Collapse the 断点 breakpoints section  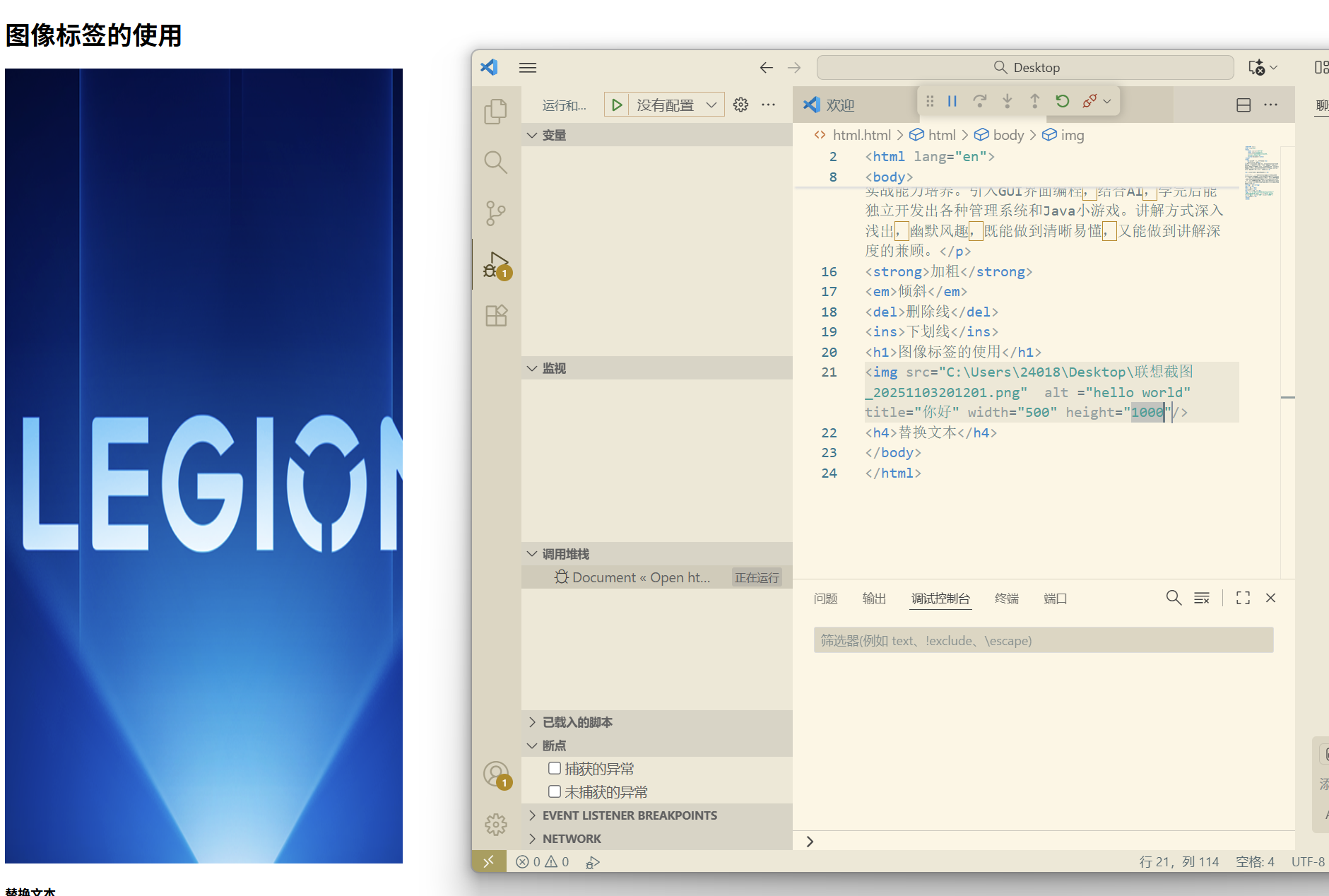coord(657,745)
